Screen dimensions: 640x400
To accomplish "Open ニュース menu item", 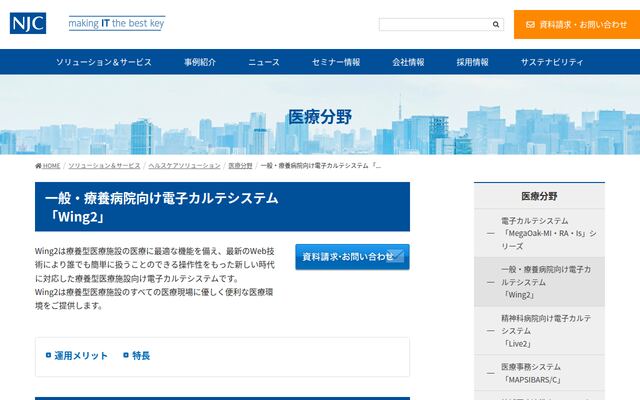I will (264, 62).
